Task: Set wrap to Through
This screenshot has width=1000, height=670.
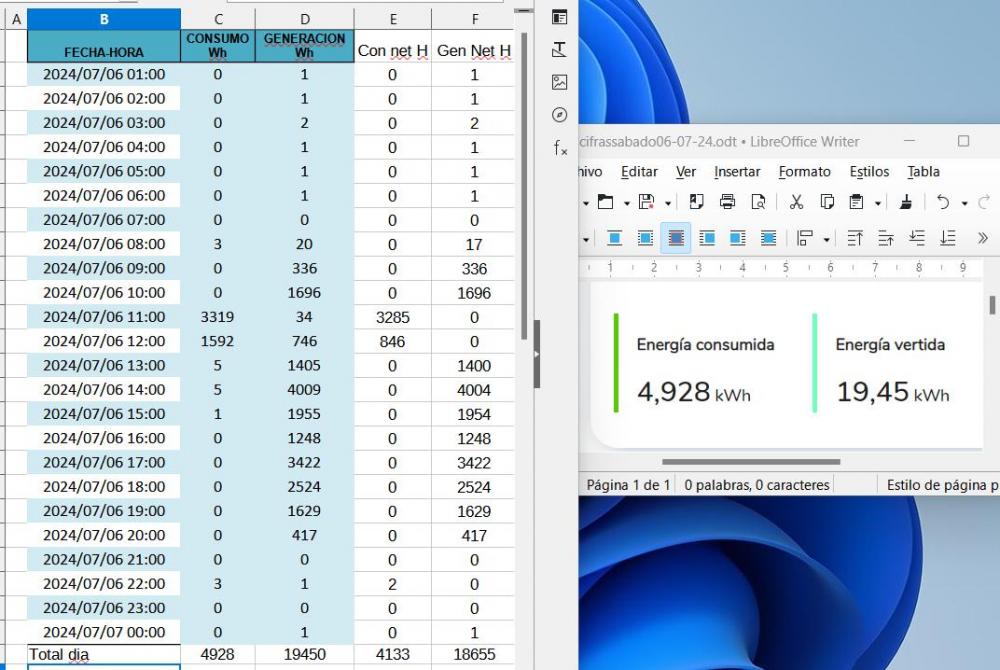Action: [x=768, y=238]
